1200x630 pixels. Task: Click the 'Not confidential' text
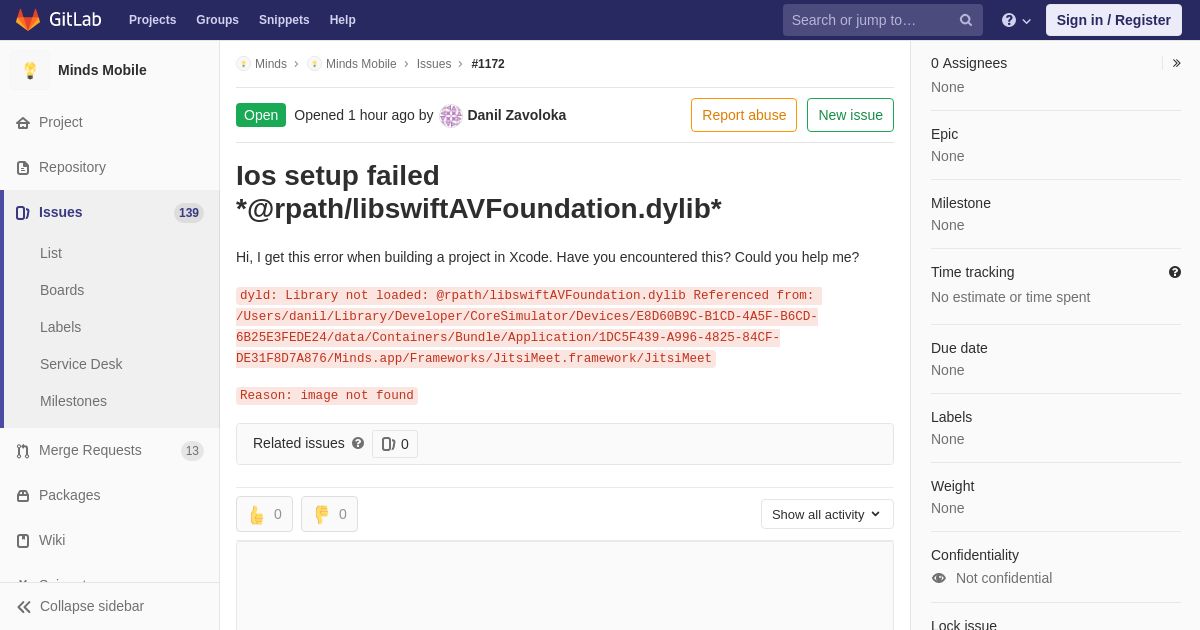tap(1004, 578)
